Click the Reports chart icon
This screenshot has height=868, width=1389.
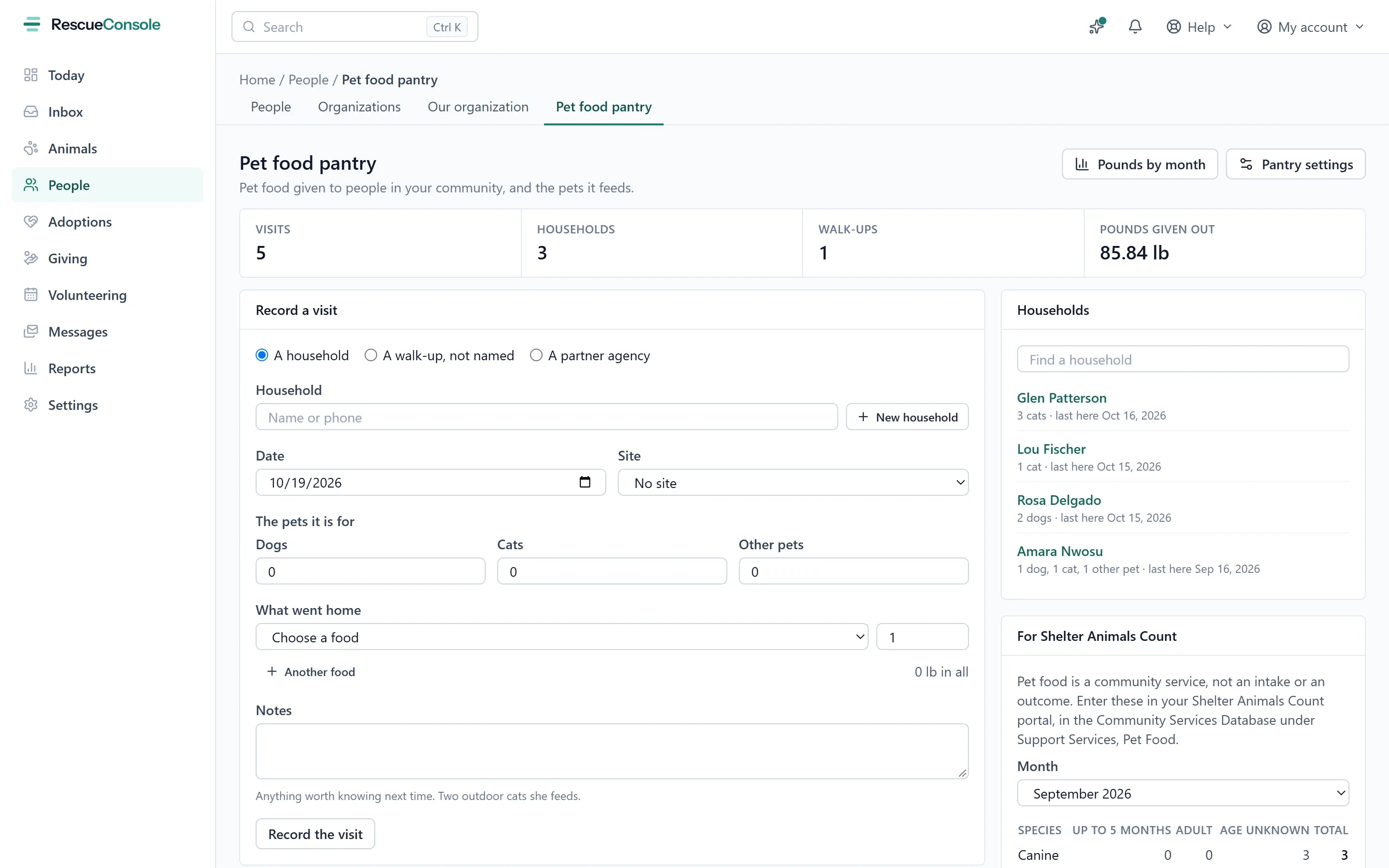click(x=31, y=368)
